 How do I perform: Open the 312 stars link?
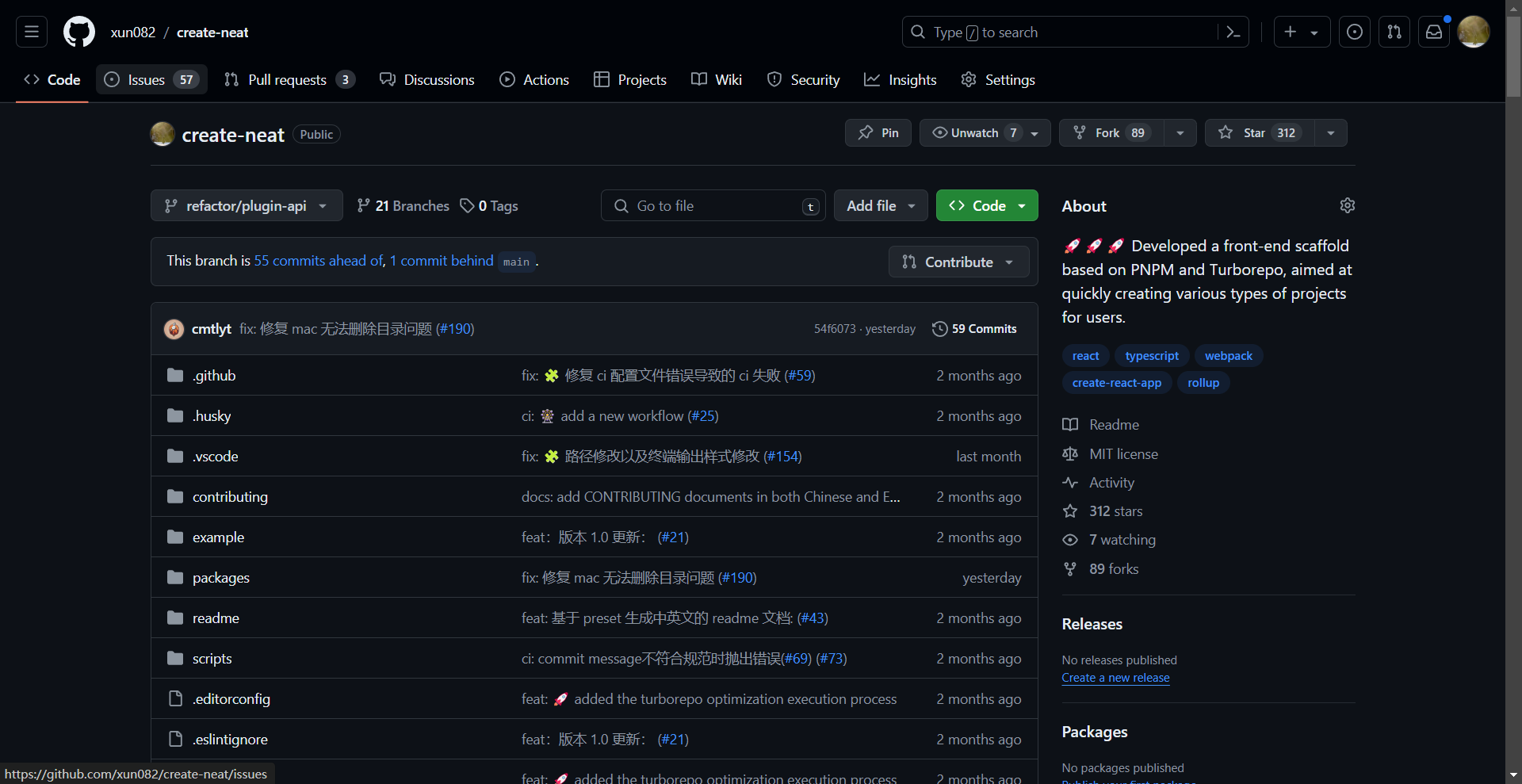pyautogui.click(x=1103, y=511)
